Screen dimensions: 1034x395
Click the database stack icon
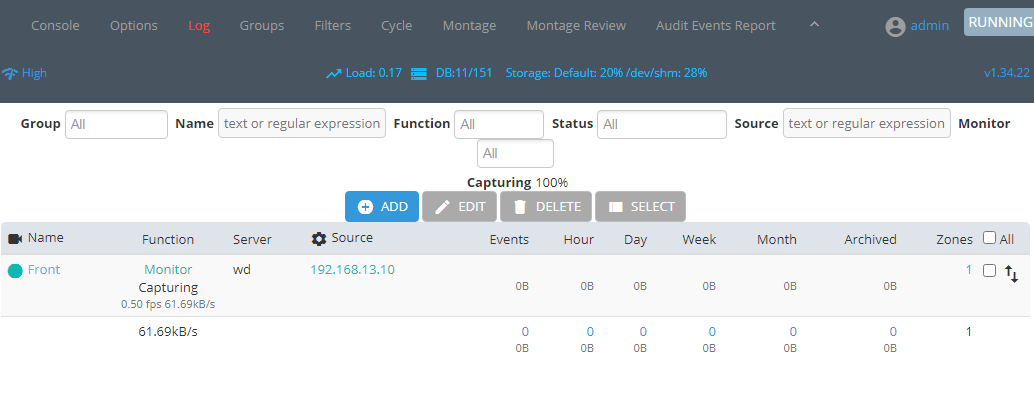[419, 74]
